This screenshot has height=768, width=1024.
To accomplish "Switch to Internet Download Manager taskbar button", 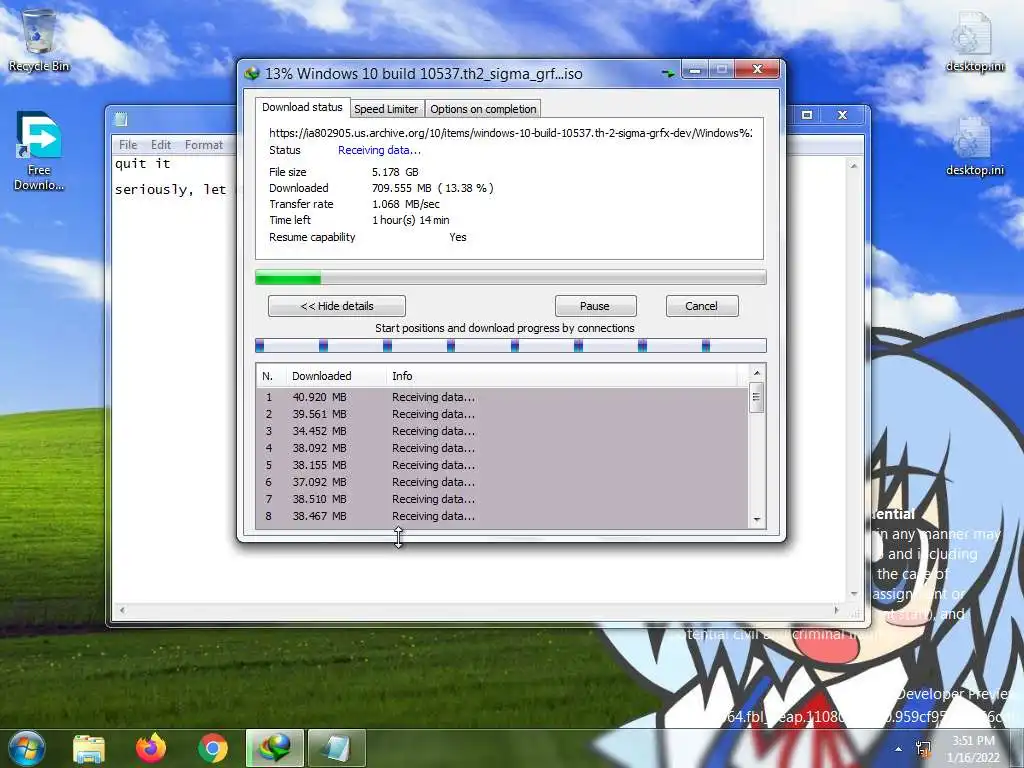I will click(x=275, y=748).
